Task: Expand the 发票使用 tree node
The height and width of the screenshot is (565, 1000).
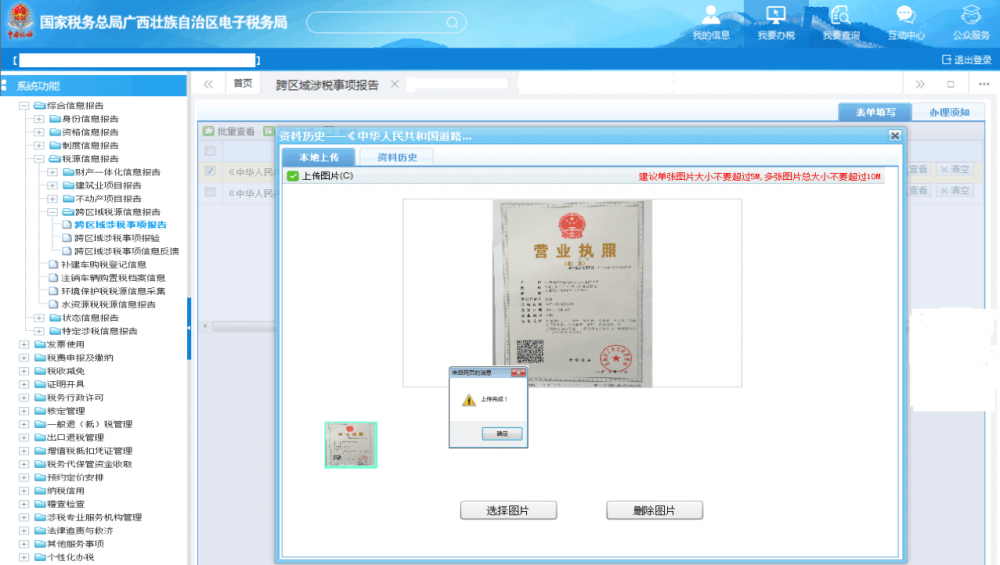Action: tap(24, 345)
